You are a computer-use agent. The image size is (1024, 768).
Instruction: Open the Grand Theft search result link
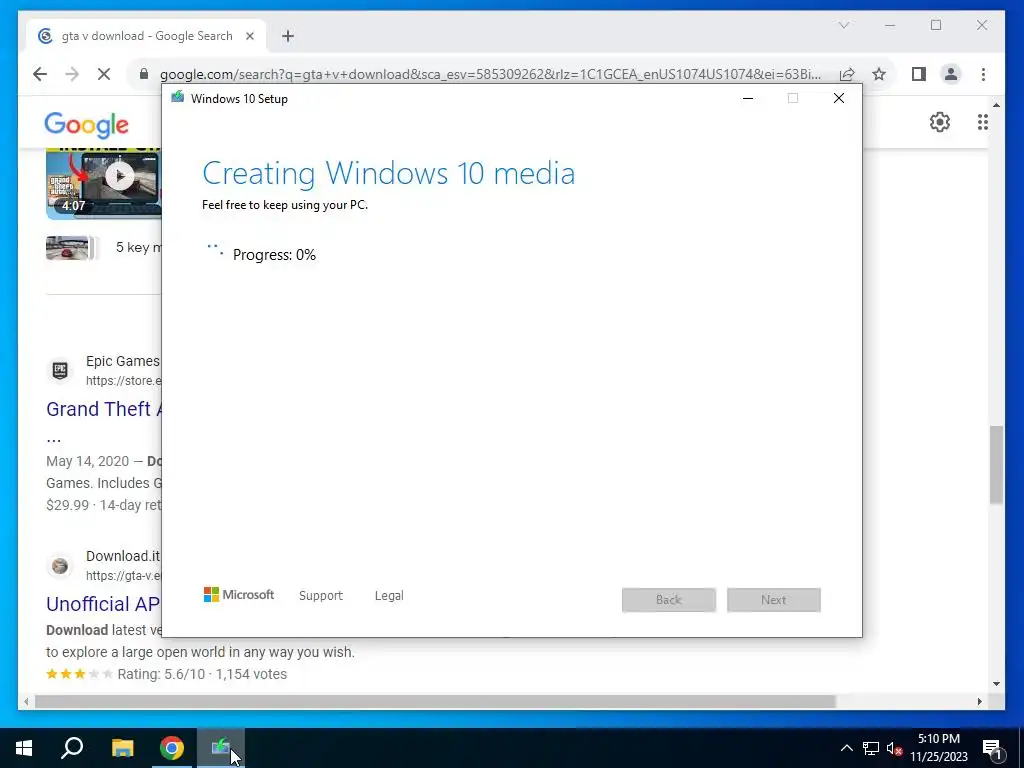(x=104, y=409)
